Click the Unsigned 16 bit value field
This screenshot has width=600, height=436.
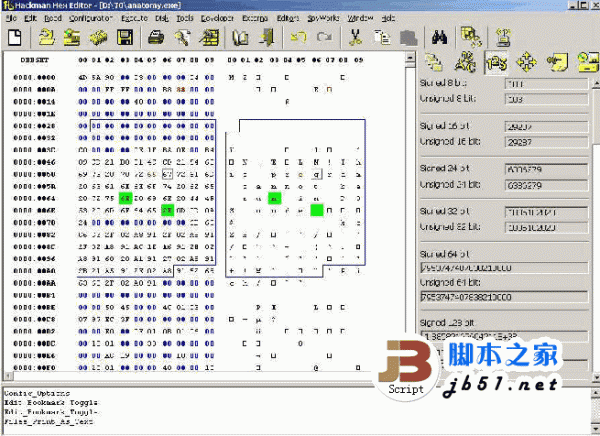click(546, 142)
